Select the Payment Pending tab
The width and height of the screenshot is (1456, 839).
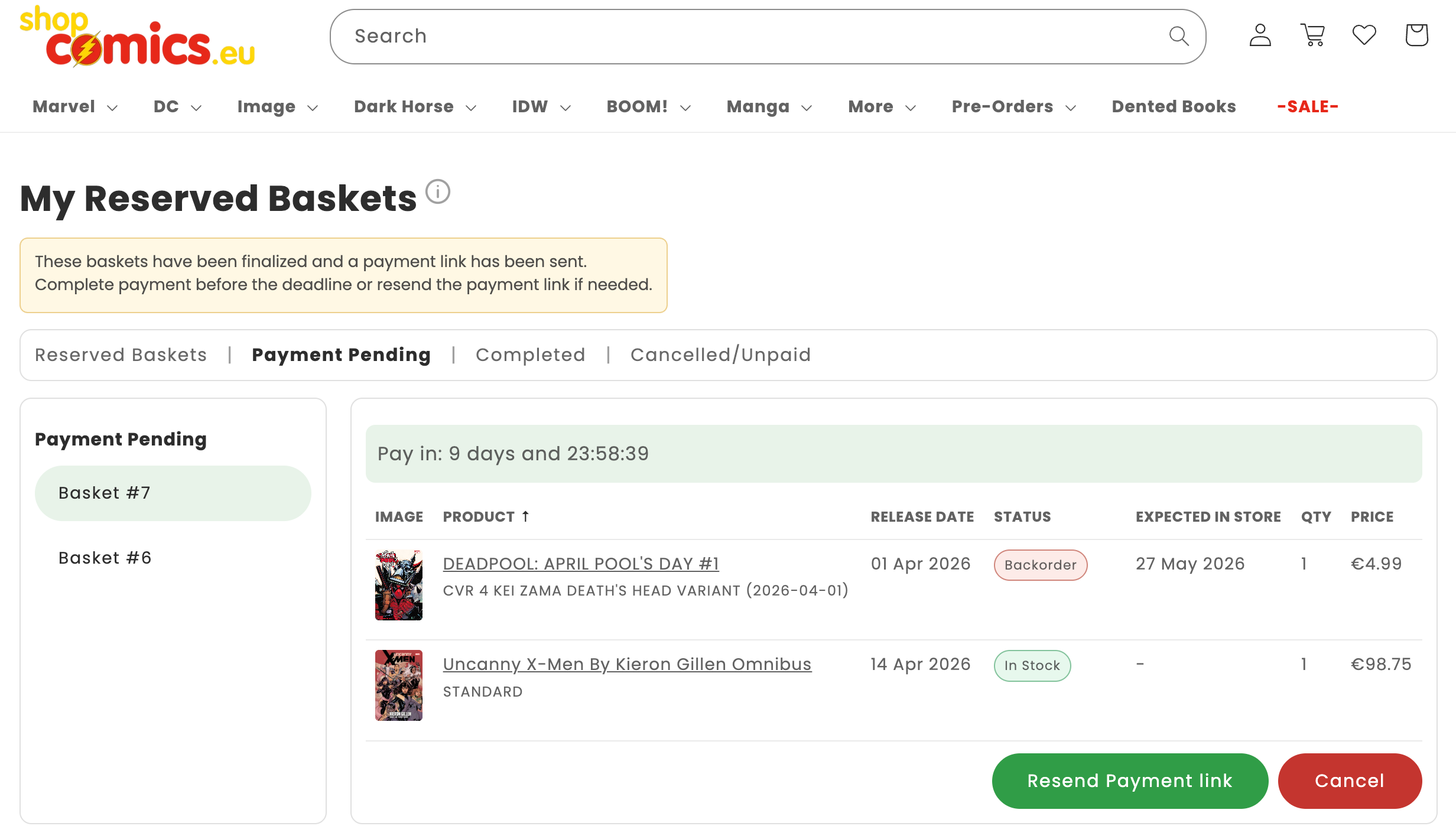341,355
